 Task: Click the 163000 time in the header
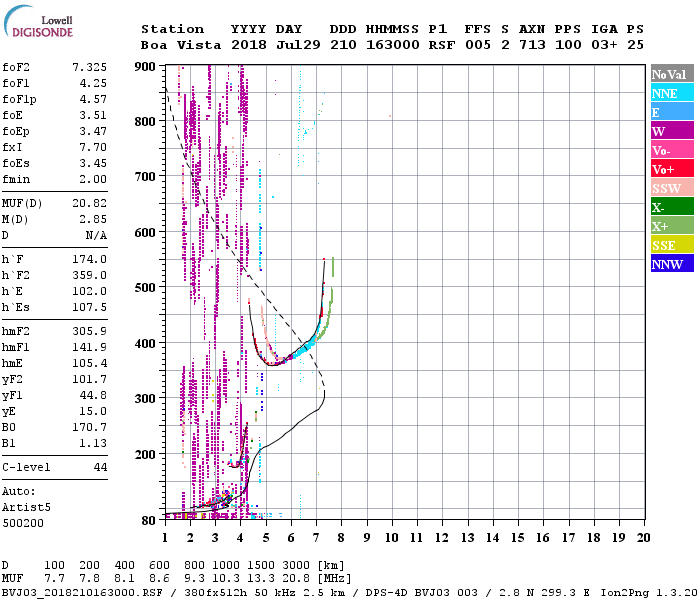pos(393,45)
